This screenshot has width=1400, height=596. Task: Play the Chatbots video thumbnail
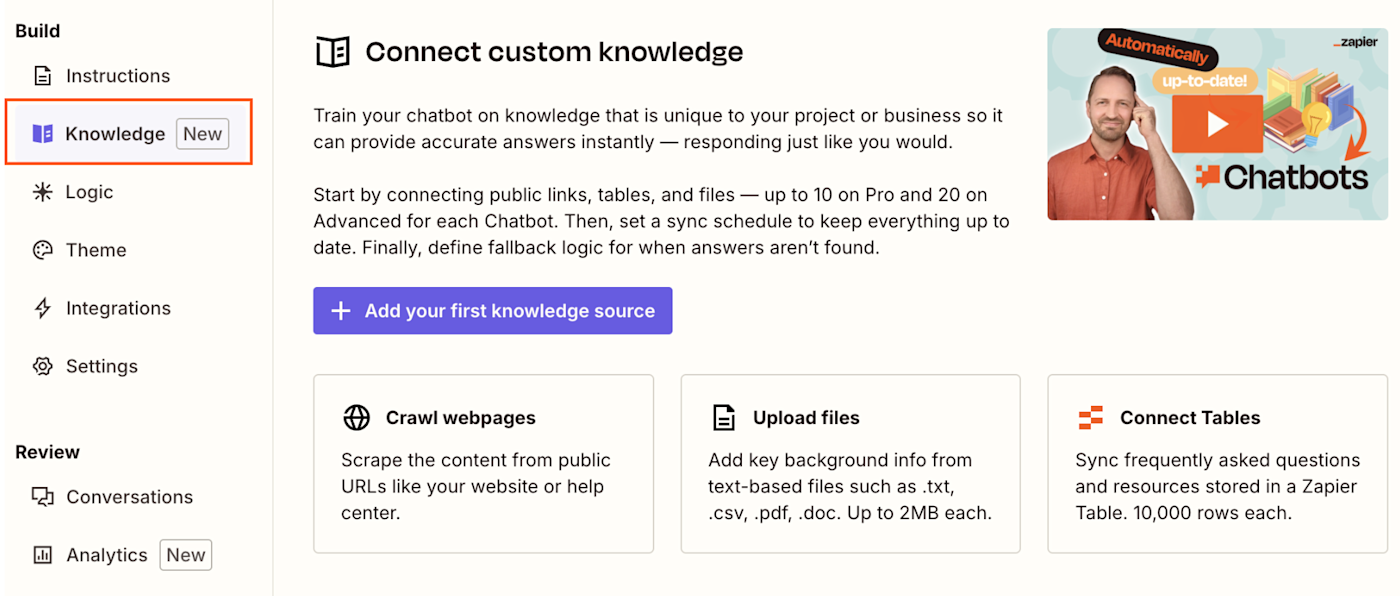click(1217, 124)
